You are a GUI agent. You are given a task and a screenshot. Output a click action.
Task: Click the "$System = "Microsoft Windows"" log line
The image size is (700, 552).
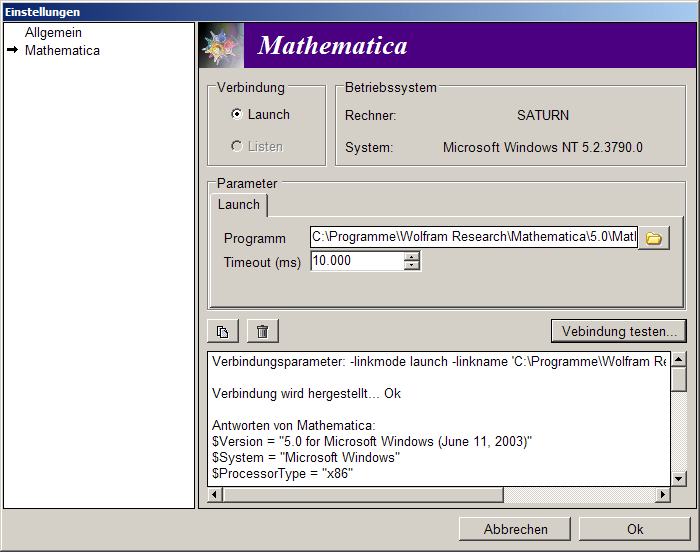(x=306, y=457)
